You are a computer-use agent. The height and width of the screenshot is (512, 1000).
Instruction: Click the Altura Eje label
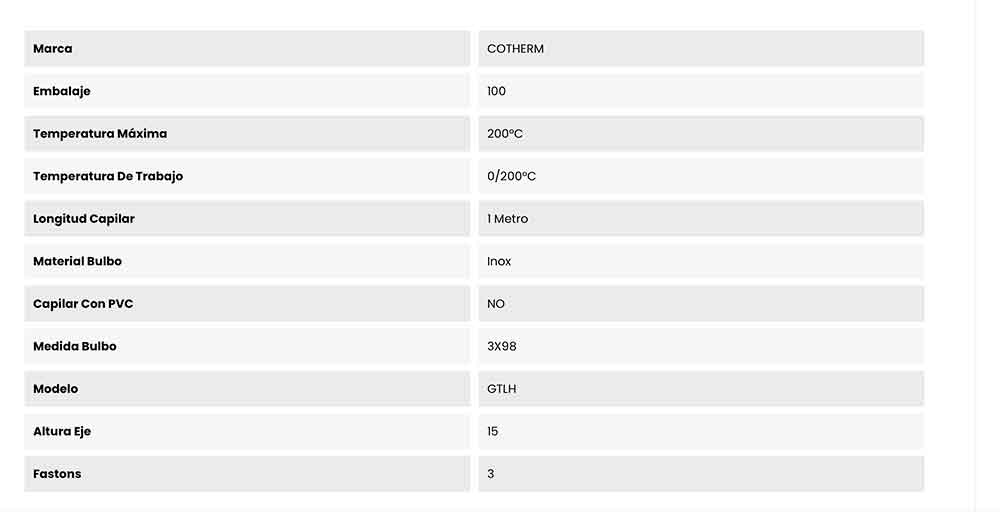(x=62, y=431)
